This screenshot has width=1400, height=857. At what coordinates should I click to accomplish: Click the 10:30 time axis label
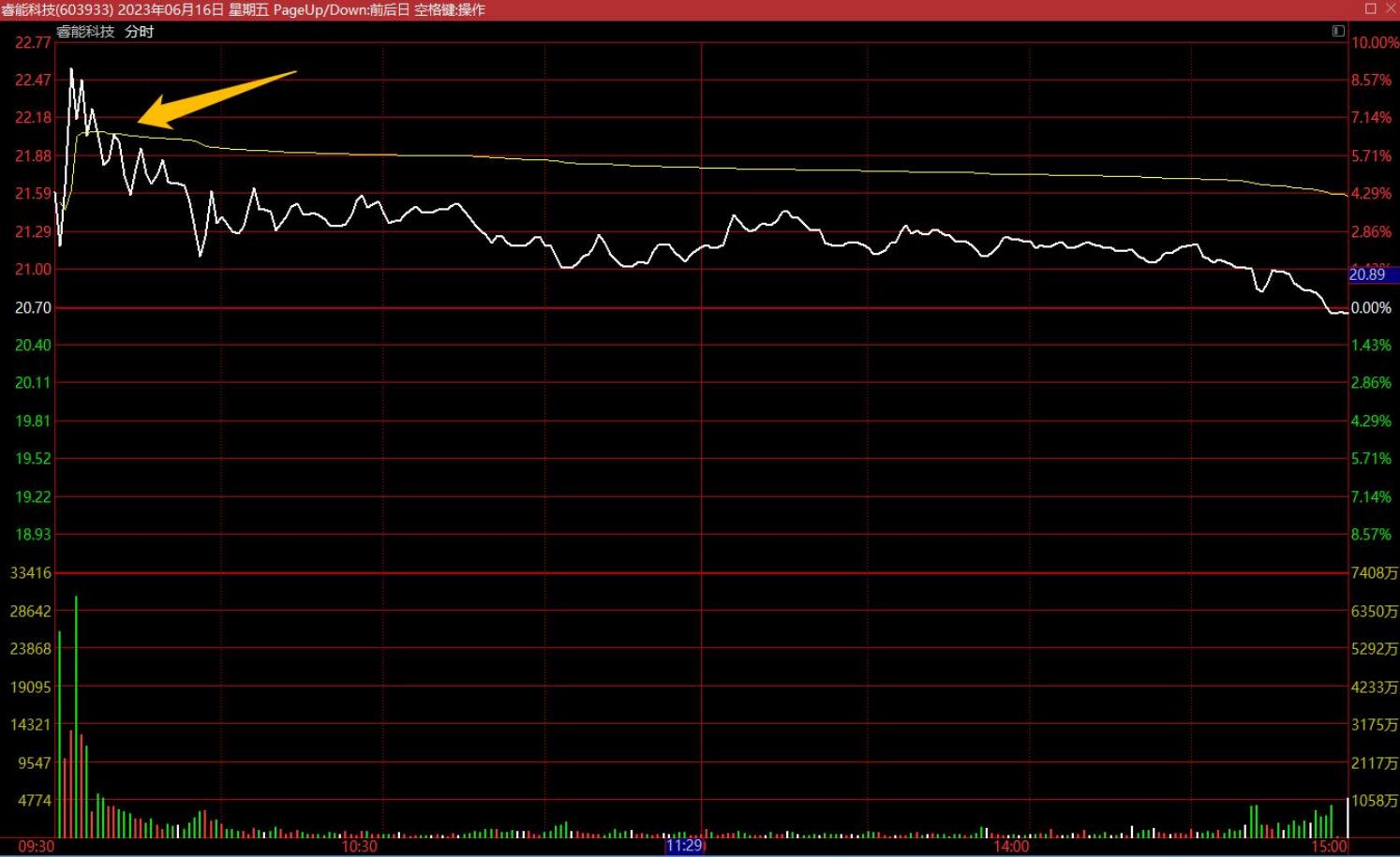point(359,846)
